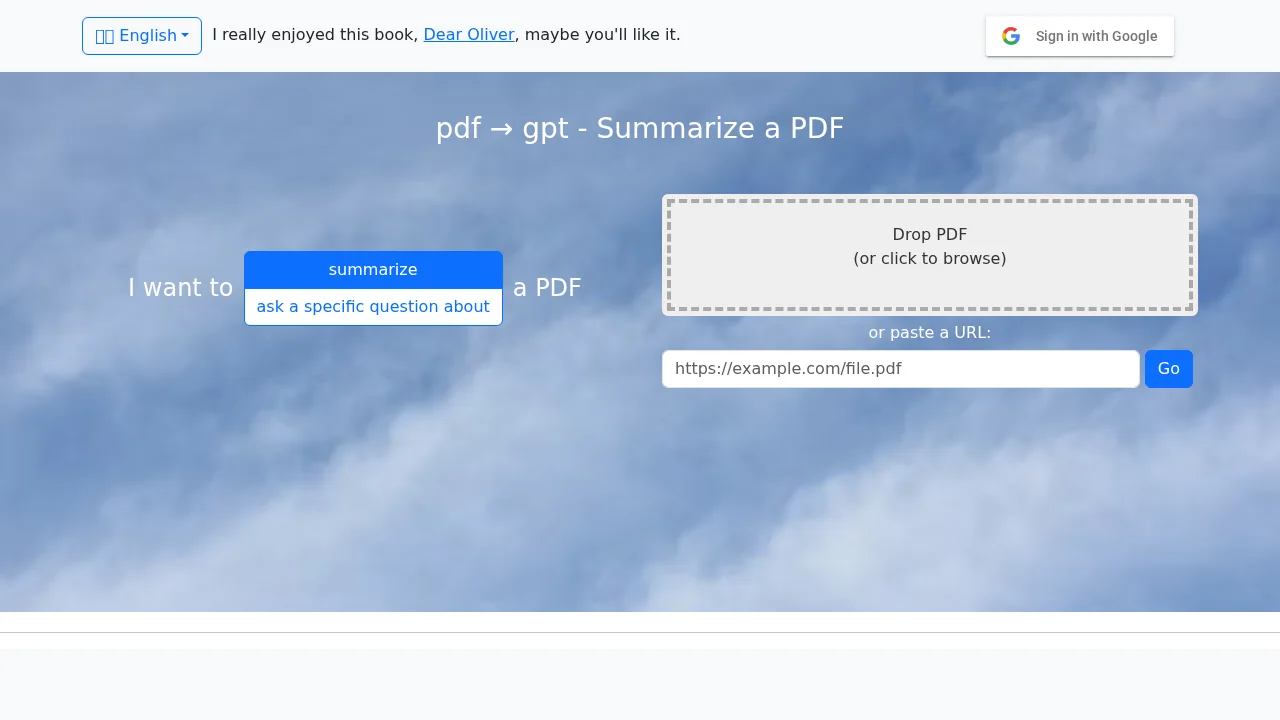Image resolution: width=1280 pixels, height=720 pixels.
Task: Click the Google "G" logo icon
Action: coord(1011,36)
